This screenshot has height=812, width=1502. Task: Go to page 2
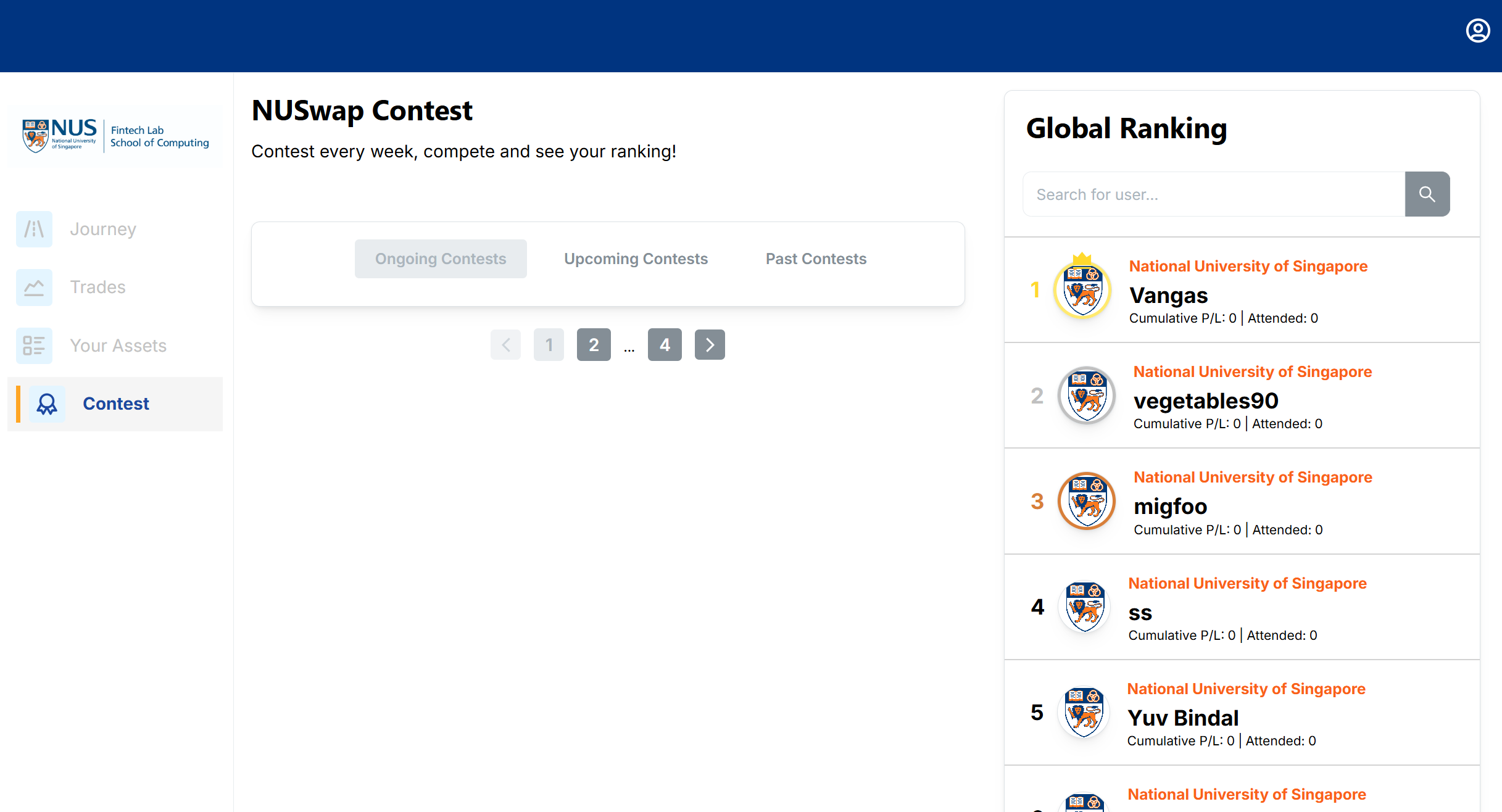[594, 344]
